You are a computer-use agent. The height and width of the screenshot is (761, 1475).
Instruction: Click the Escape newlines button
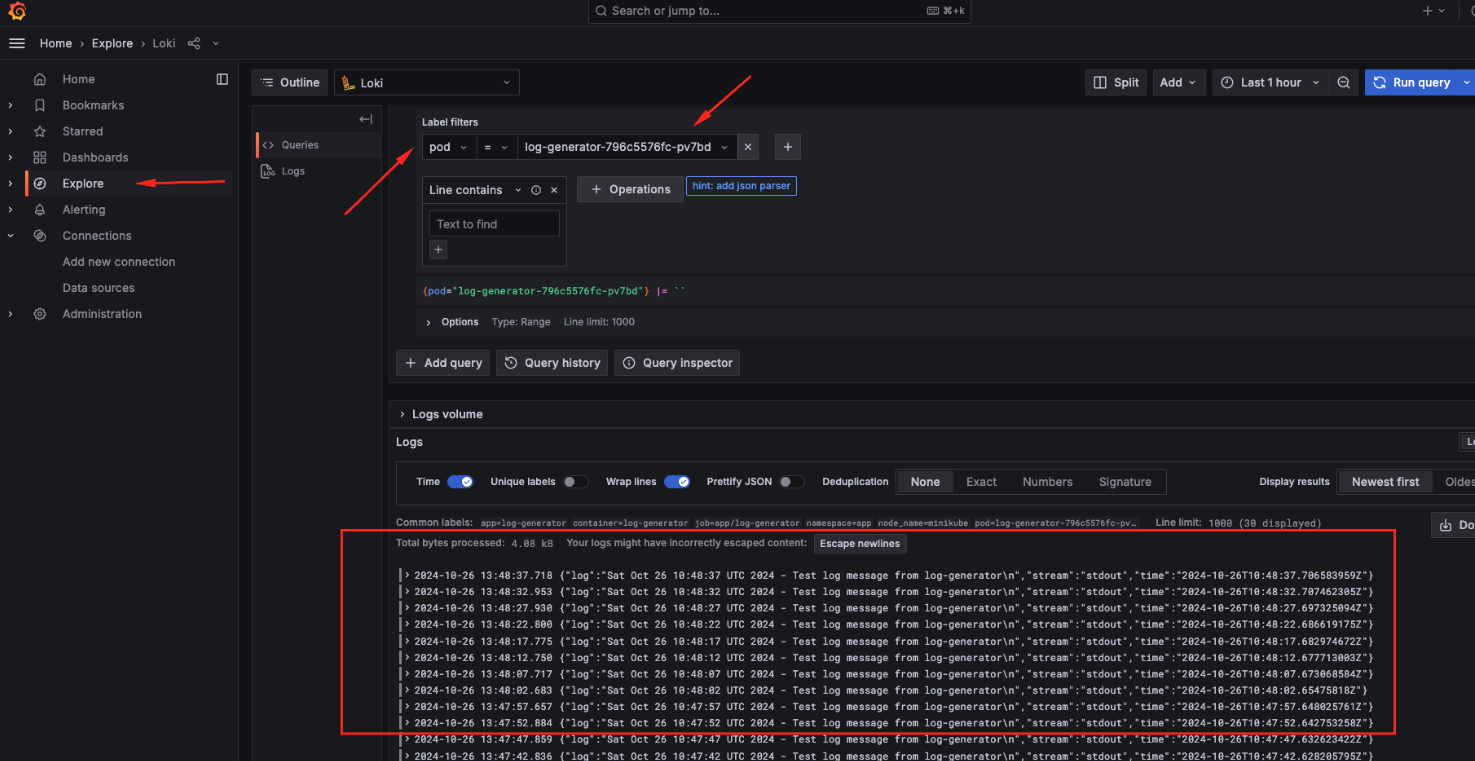pyautogui.click(x=860, y=544)
